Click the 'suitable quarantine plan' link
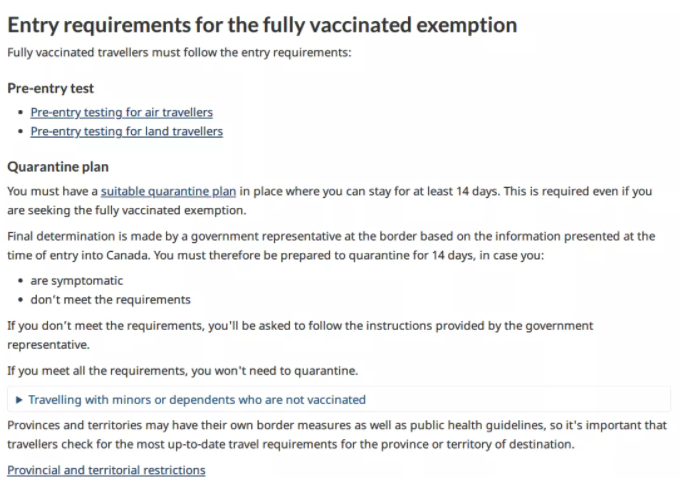This screenshot has width=680, height=484. point(167,190)
